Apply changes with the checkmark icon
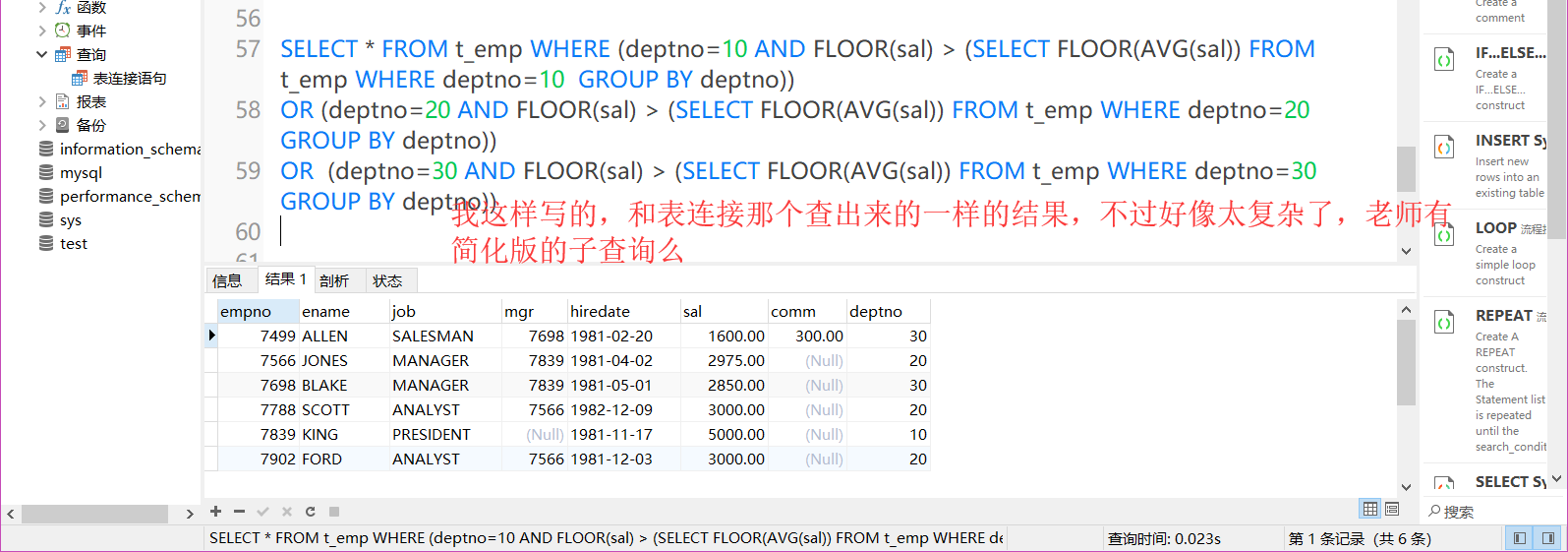This screenshot has width=1568, height=552. pyautogui.click(x=262, y=512)
